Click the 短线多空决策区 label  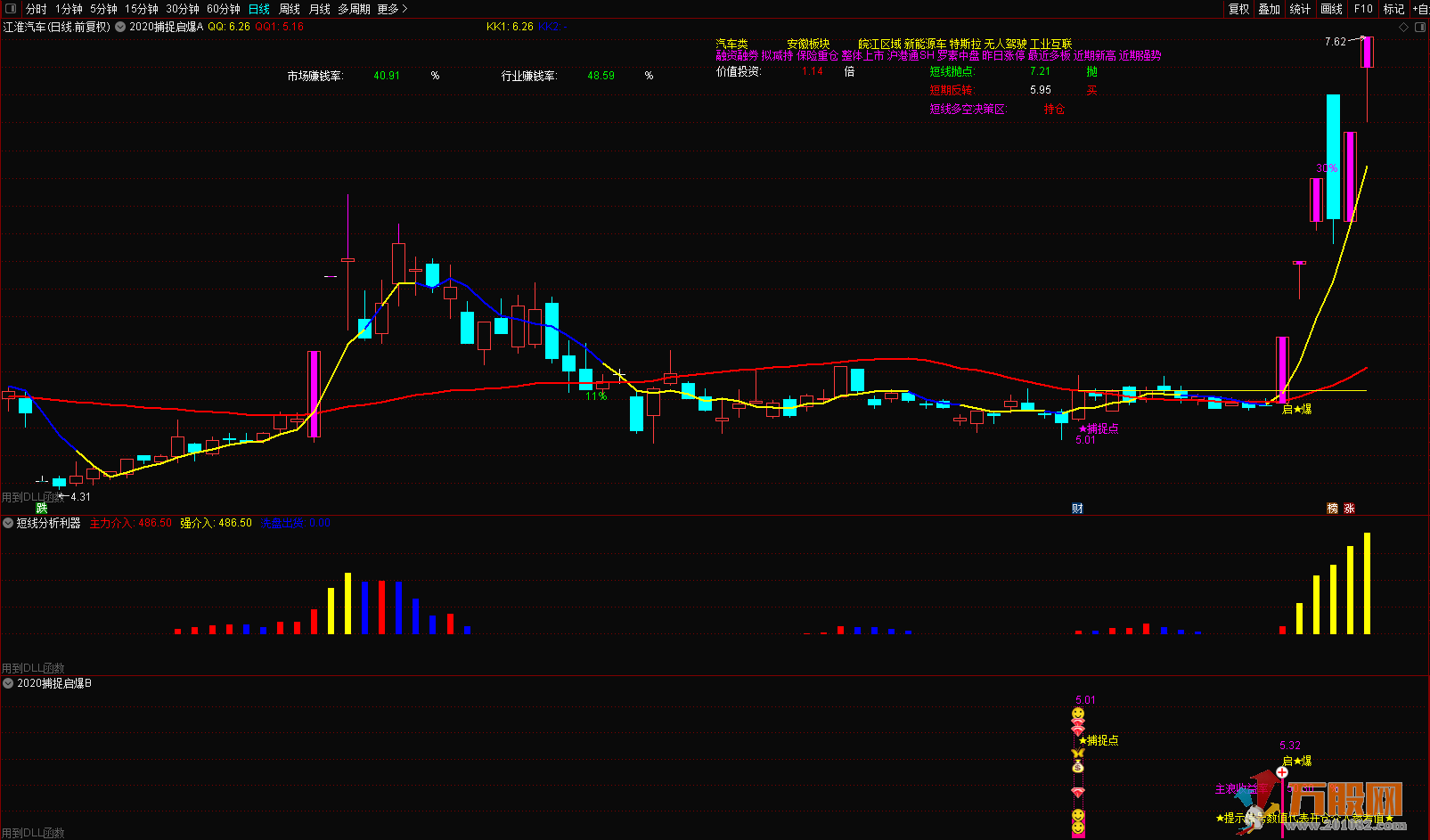[968, 109]
